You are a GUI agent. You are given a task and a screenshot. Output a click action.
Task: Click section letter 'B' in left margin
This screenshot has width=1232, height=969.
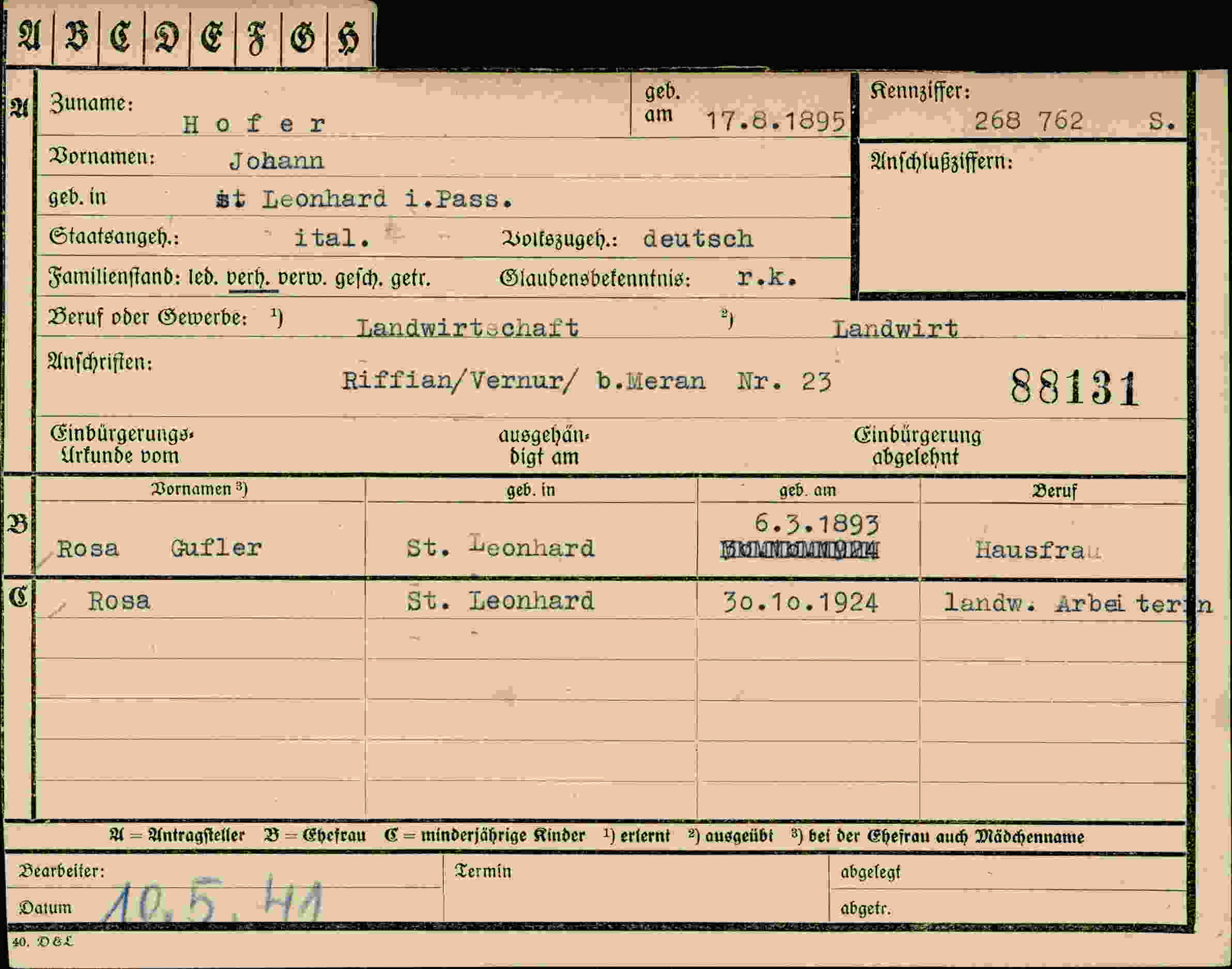[19, 524]
